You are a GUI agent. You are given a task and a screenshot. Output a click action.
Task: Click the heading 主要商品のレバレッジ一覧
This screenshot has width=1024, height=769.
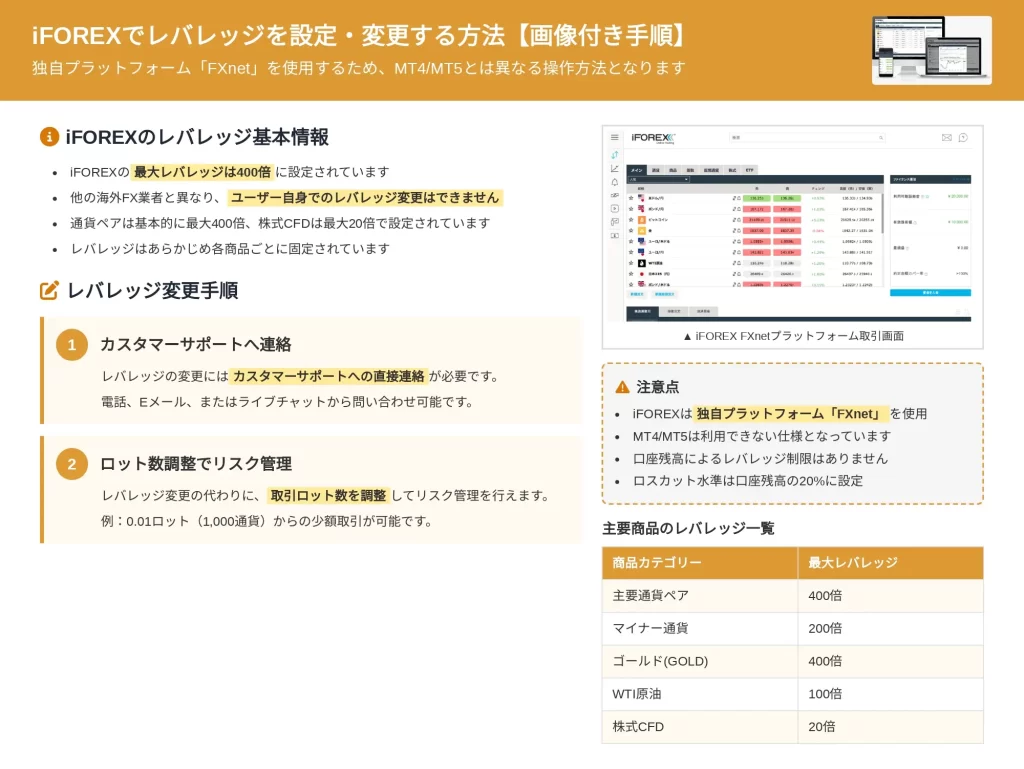pos(688,528)
